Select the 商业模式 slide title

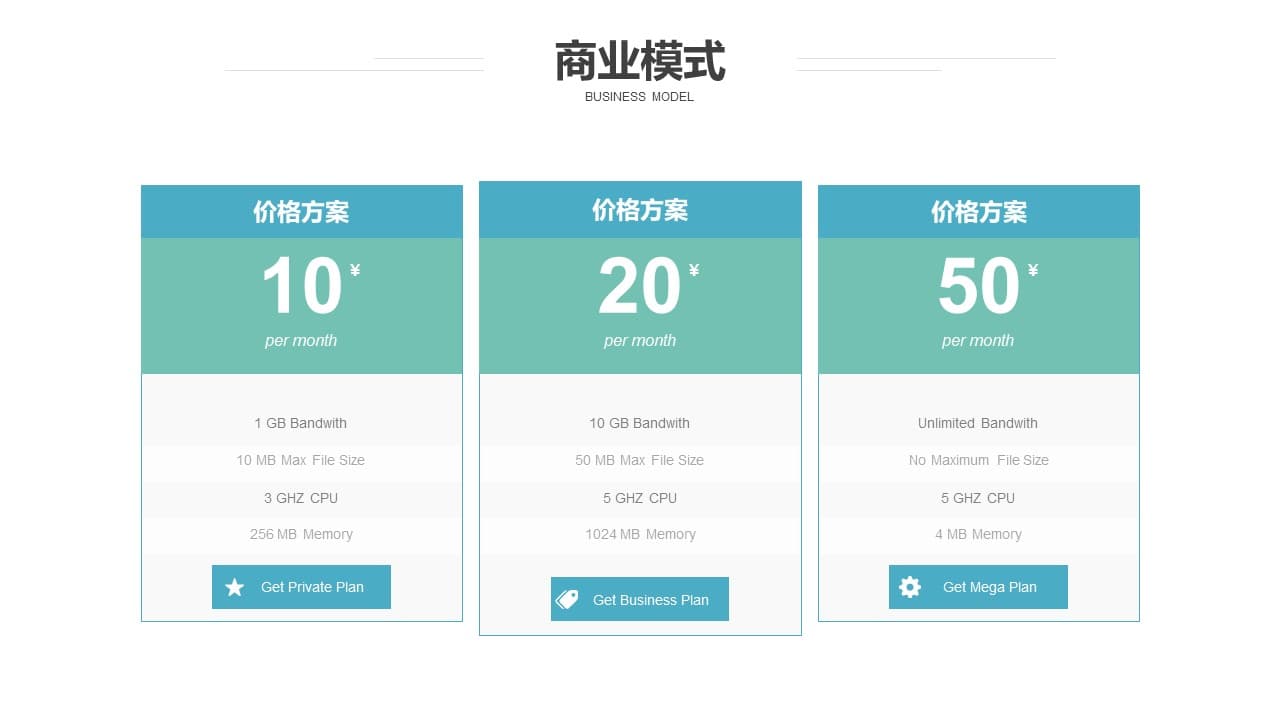click(x=640, y=61)
